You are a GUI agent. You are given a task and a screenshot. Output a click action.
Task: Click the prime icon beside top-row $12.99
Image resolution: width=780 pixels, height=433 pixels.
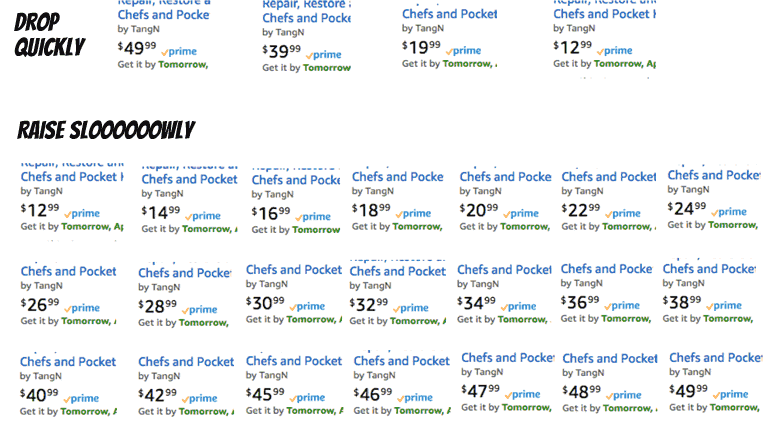pyautogui.click(x=615, y=51)
